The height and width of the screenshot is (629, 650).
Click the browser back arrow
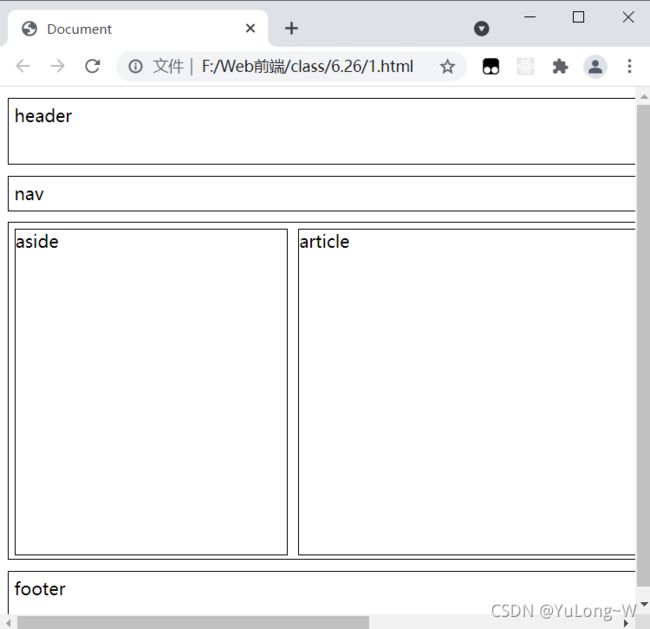(23, 66)
